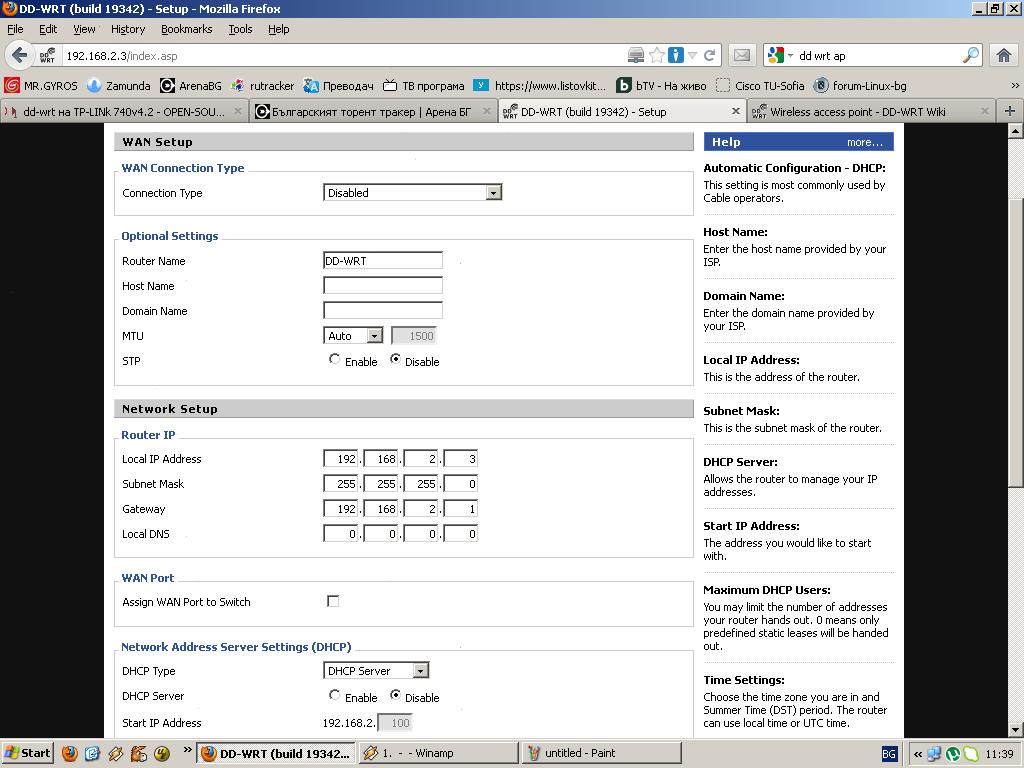Image resolution: width=1024 pixels, height=768 pixels.
Task: Enable the DHCP Server radio option
Action: pyautogui.click(x=334, y=695)
